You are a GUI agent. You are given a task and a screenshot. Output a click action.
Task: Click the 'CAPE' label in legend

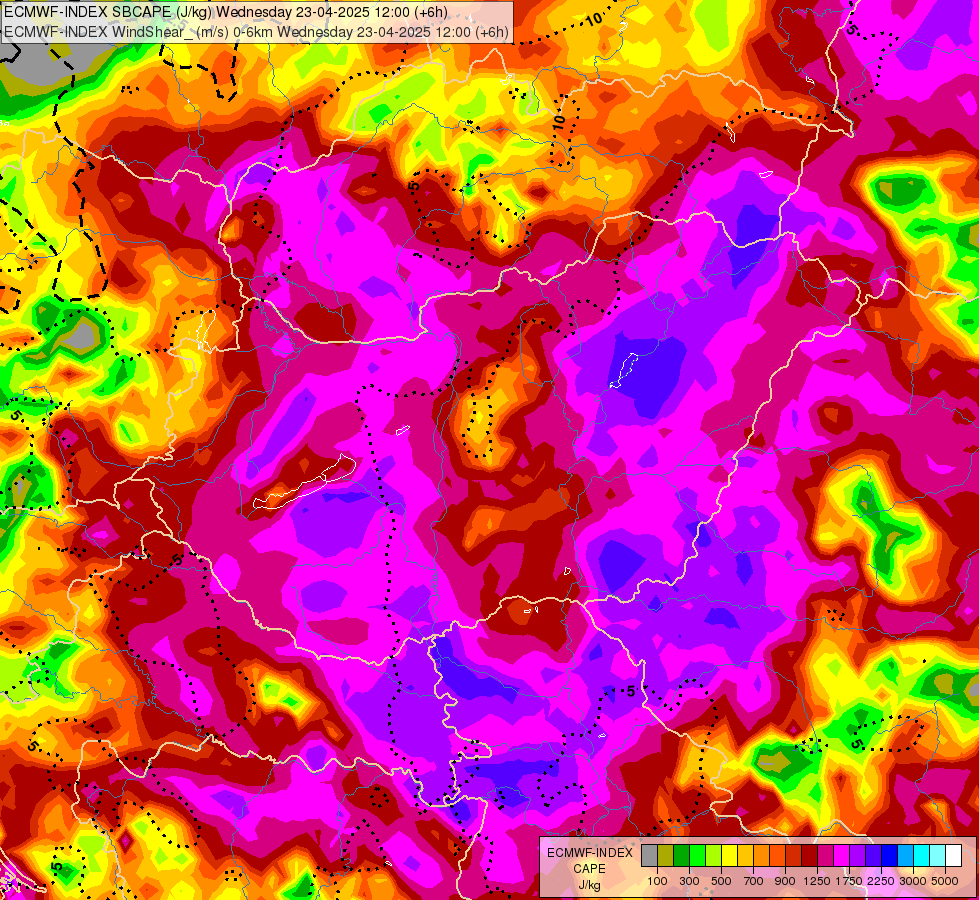(589, 869)
